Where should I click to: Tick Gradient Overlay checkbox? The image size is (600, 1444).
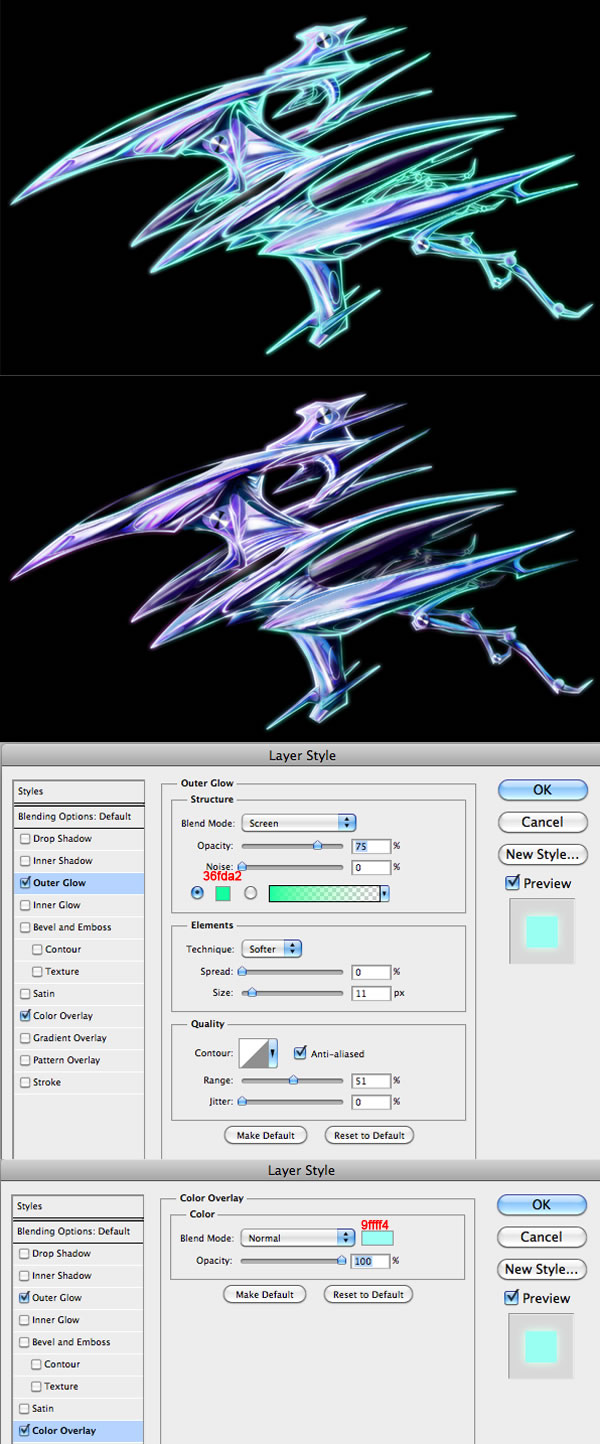pyautogui.click(x=25, y=1038)
